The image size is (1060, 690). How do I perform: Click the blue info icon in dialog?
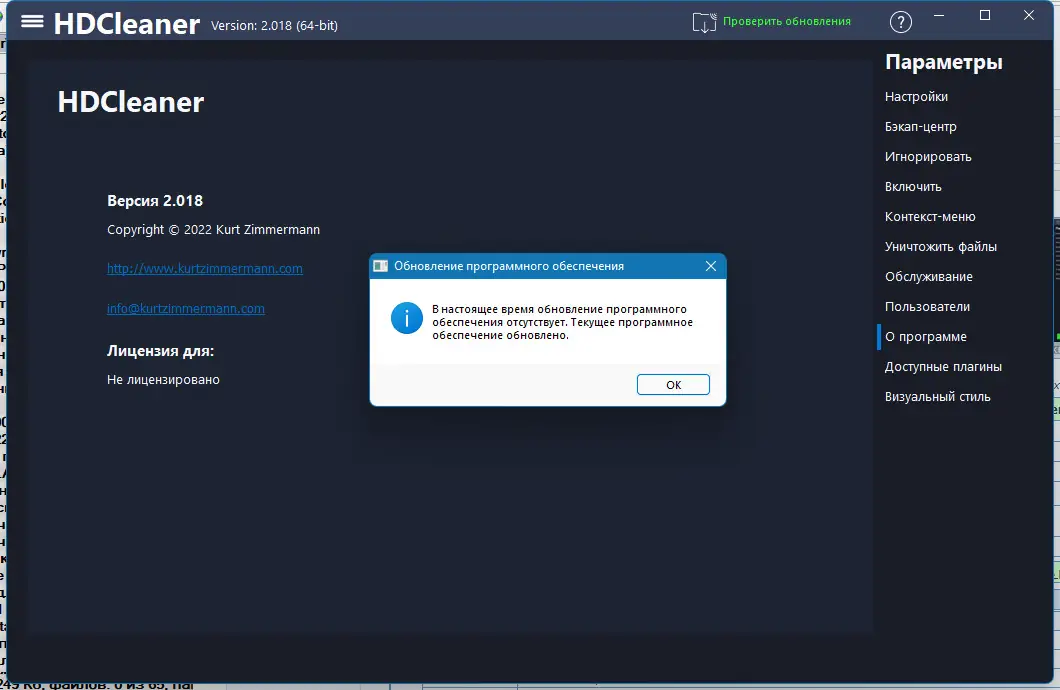click(x=407, y=318)
